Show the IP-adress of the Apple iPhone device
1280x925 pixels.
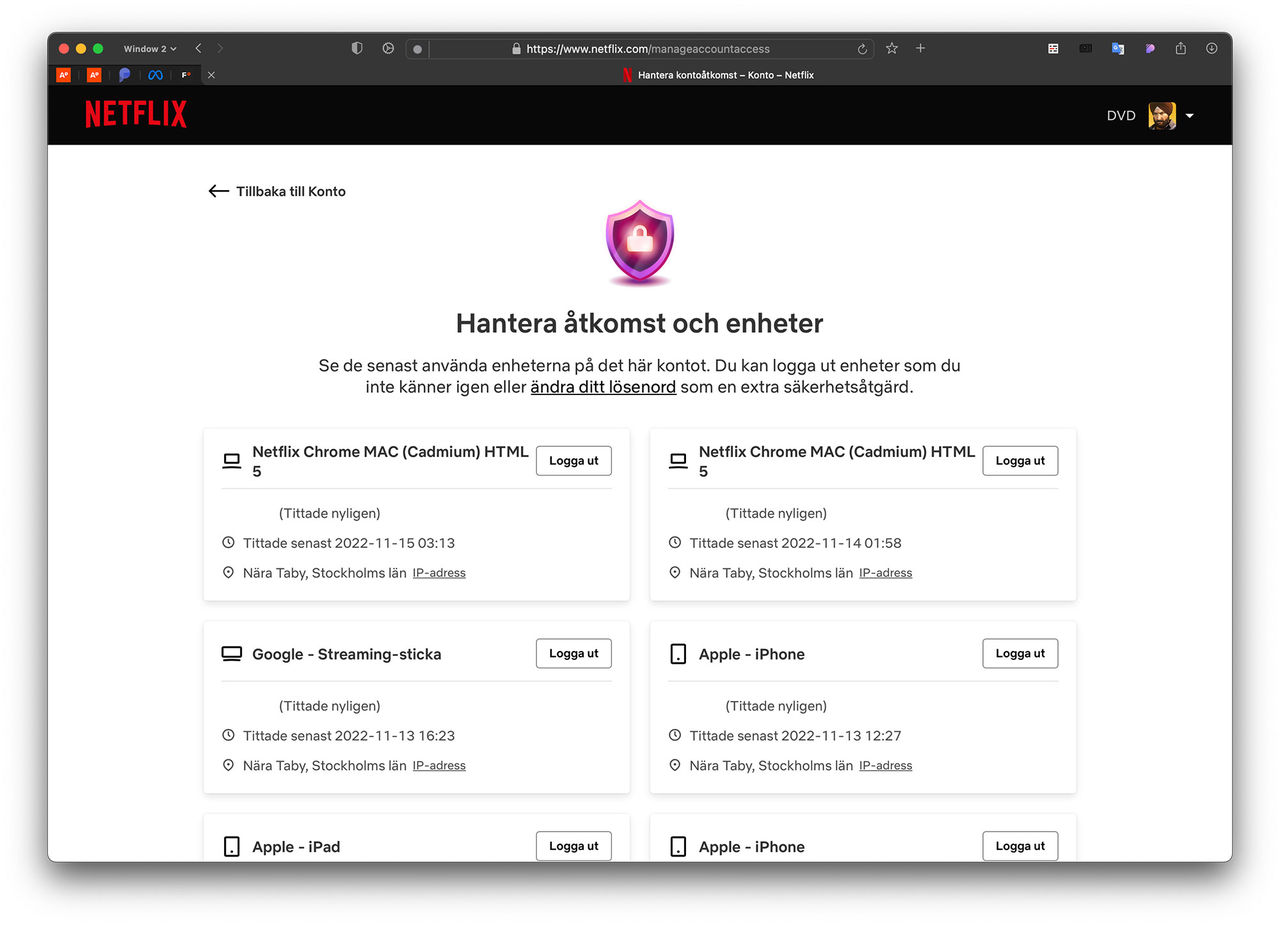point(885,765)
